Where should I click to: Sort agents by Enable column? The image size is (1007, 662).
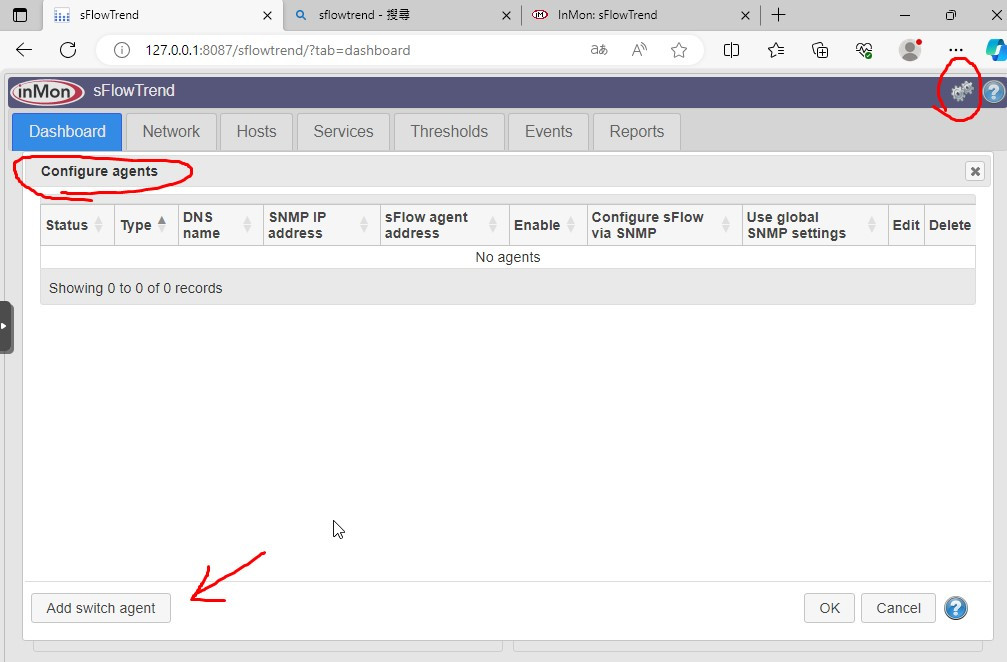pos(548,225)
